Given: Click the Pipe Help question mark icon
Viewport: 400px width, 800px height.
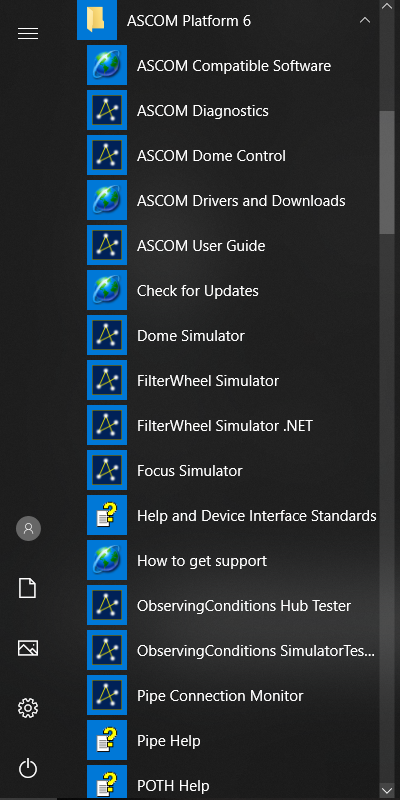Looking at the screenshot, I should (107, 741).
